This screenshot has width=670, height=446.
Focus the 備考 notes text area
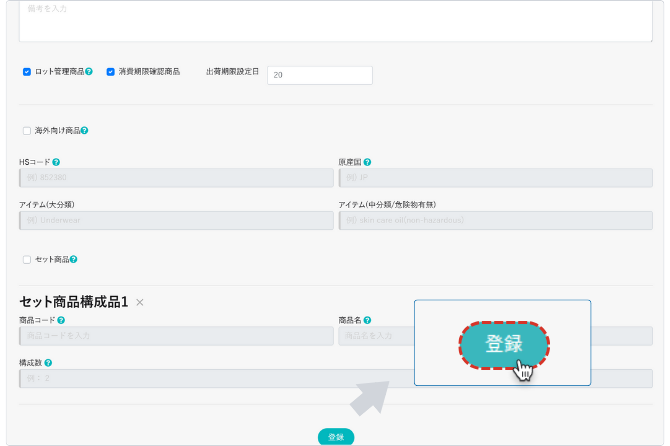coord(335,20)
